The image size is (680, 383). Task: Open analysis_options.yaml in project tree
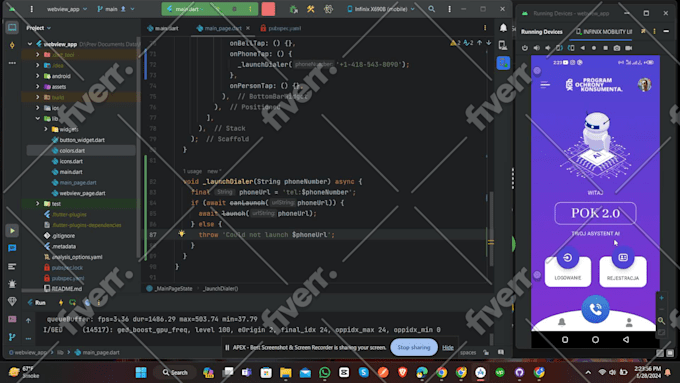tap(77, 257)
